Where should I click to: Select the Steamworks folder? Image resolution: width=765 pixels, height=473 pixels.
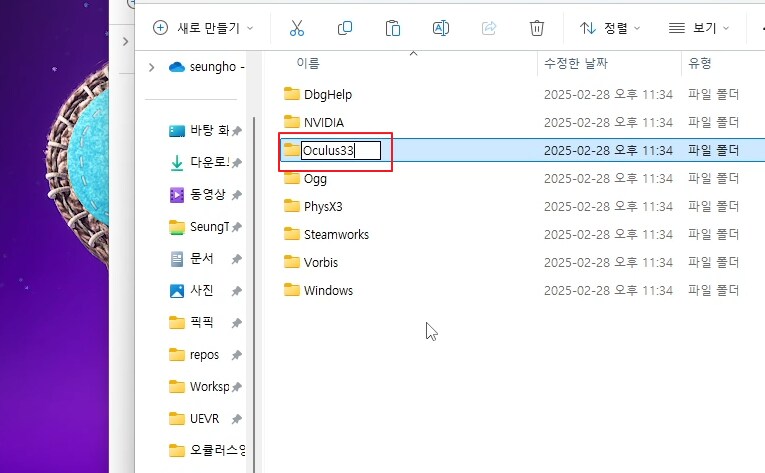point(336,234)
